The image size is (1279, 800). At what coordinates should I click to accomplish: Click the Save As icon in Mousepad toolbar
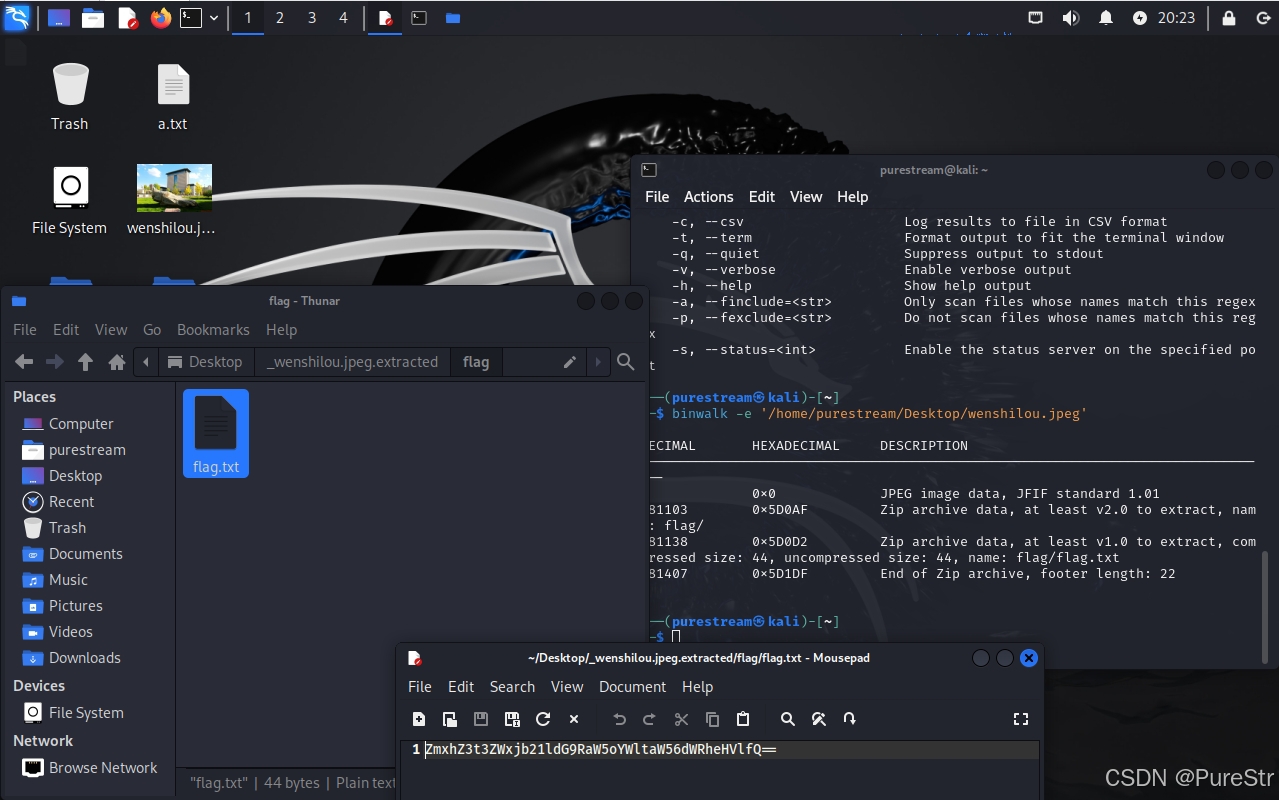(x=512, y=719)
